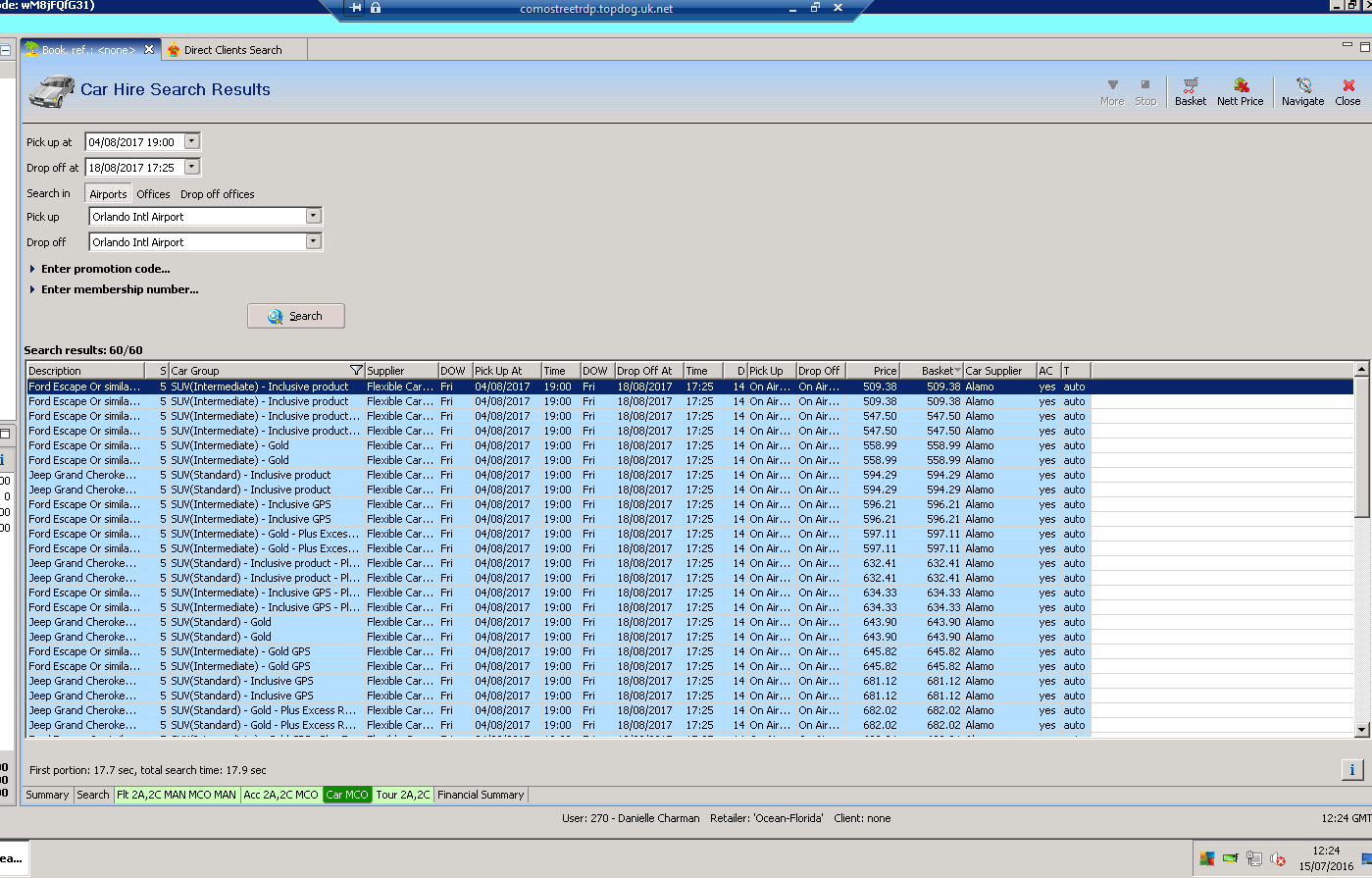Click the blue info icon near the results

click(x=1351, y=769)
